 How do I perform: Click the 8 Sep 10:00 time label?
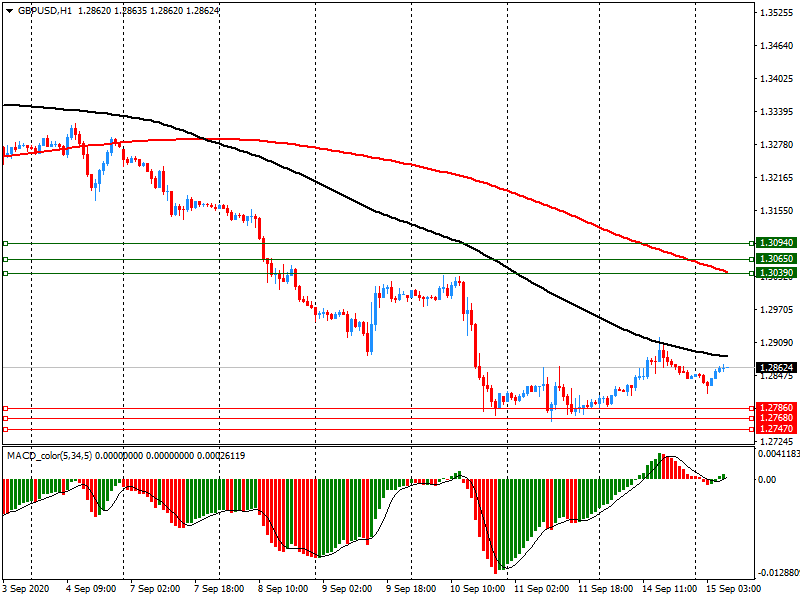pos(283,589)
